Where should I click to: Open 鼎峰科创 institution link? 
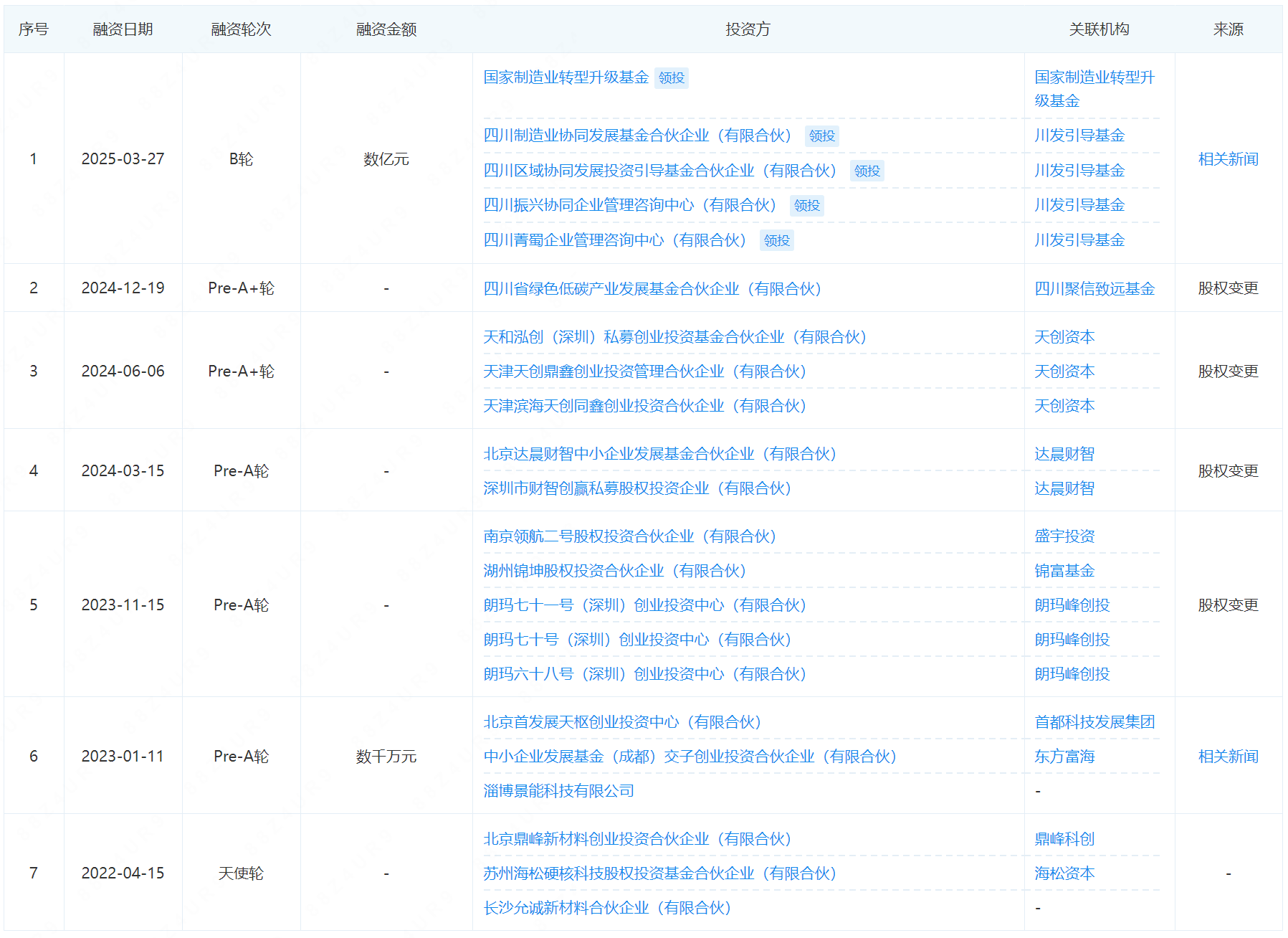pos(1064,839)
